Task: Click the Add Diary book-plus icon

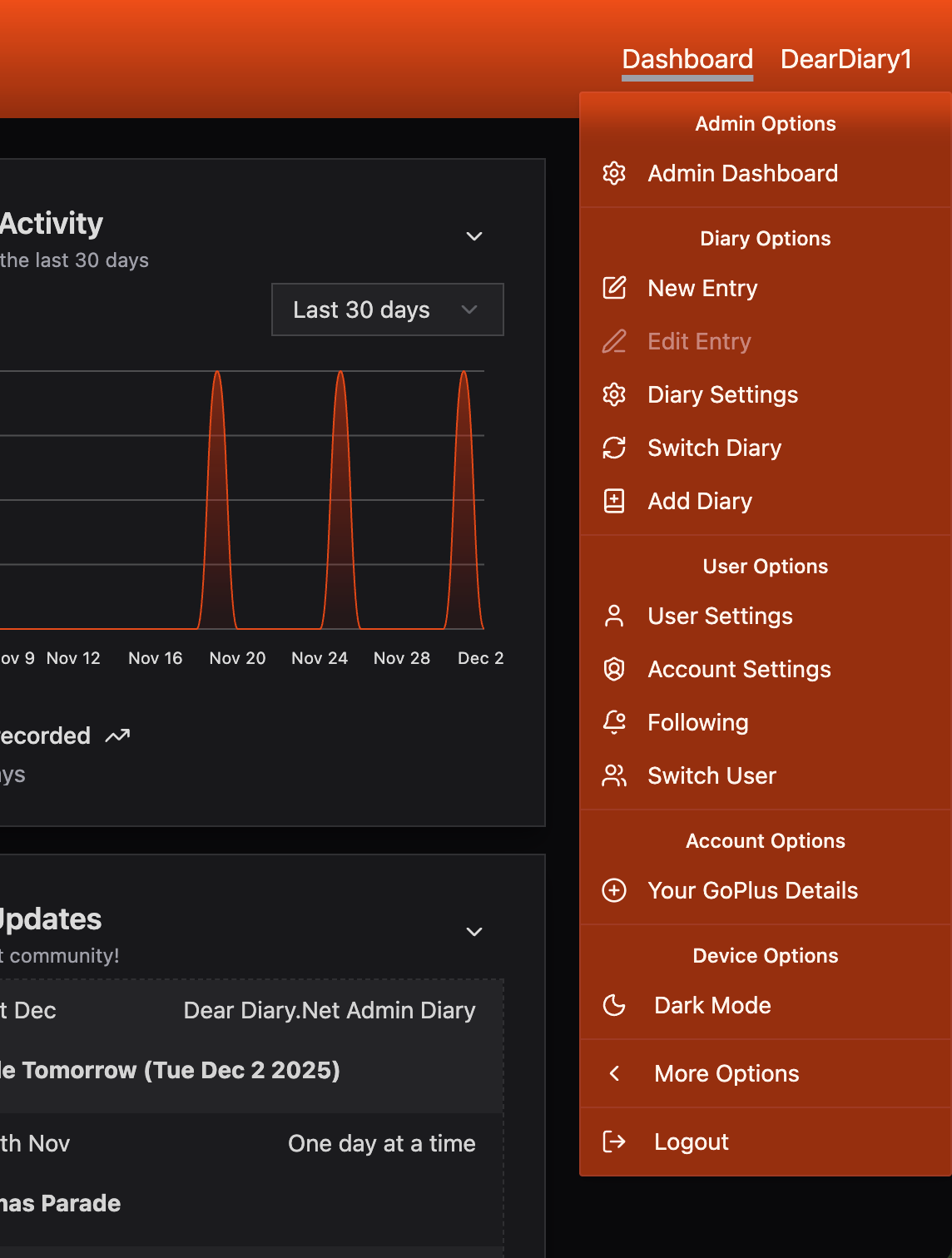Action: (x=614, y=501)
